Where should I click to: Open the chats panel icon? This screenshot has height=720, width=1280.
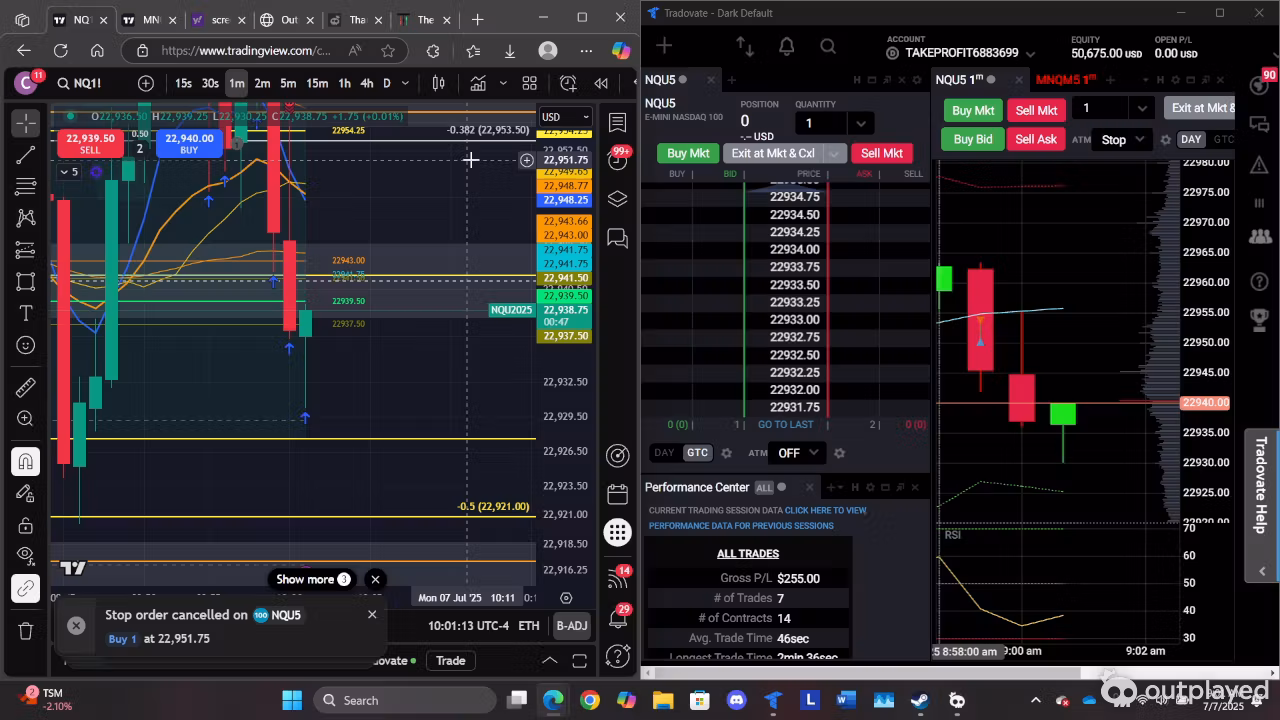617,238
